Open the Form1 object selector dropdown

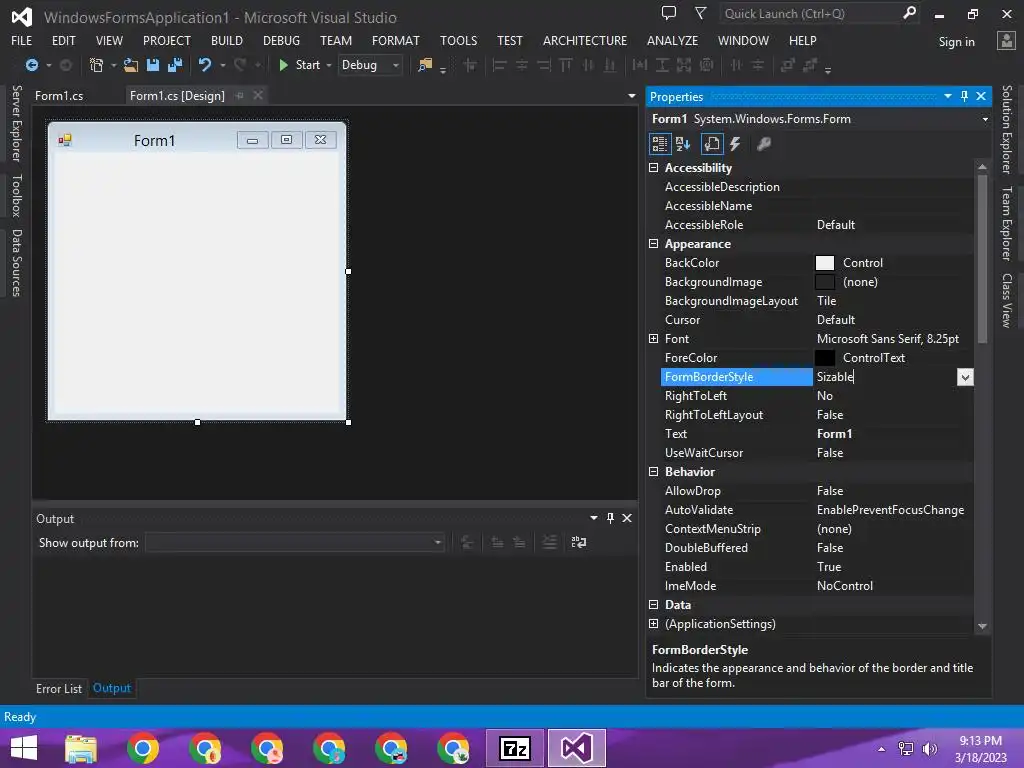985,119
